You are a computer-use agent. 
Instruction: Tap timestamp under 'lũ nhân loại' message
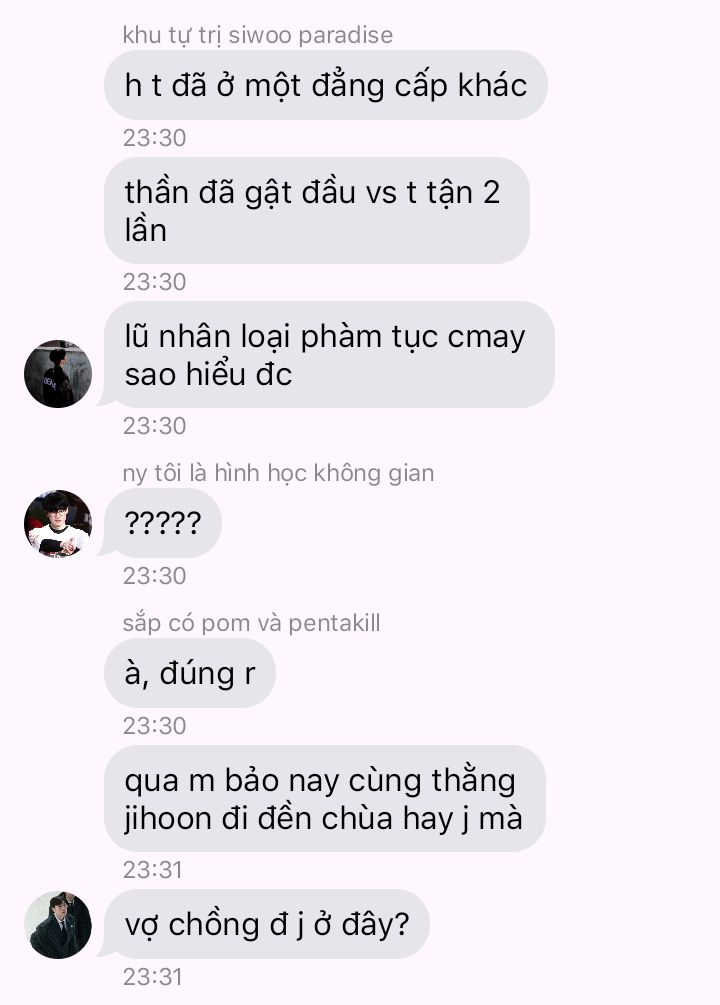155,426
